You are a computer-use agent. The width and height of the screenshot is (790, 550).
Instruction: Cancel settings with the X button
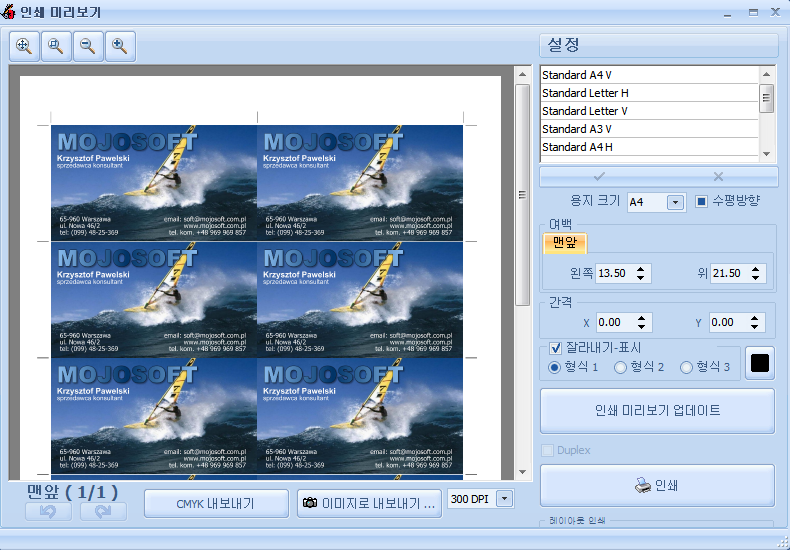[718, 177]
